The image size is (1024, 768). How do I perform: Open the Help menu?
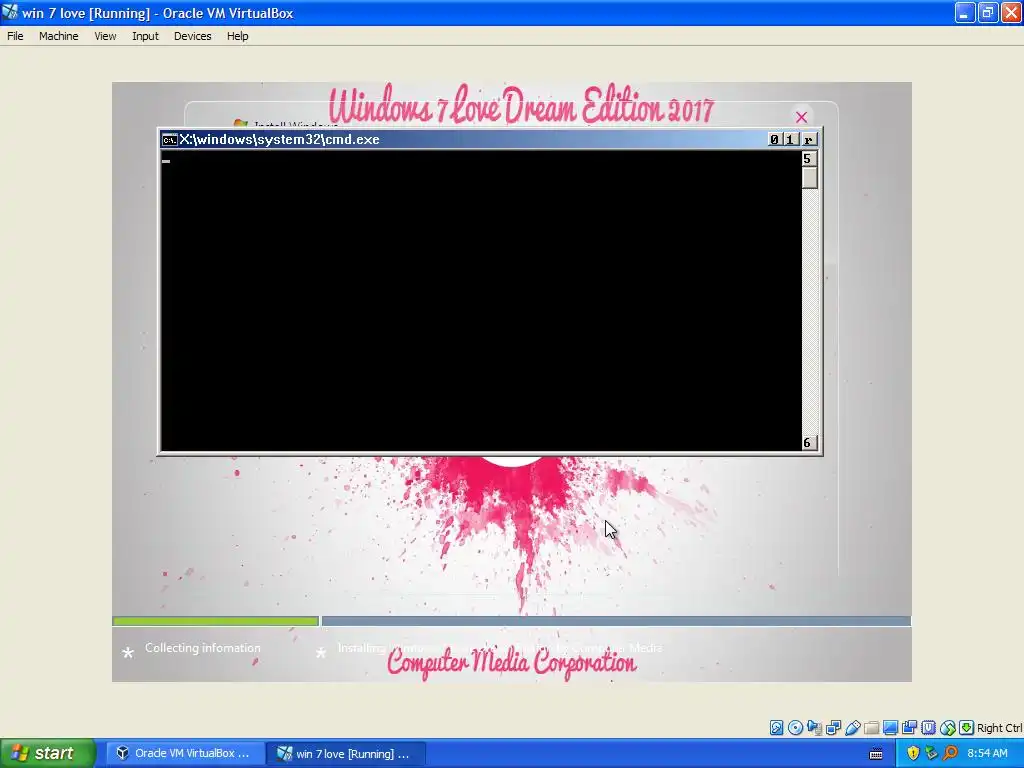238,36
